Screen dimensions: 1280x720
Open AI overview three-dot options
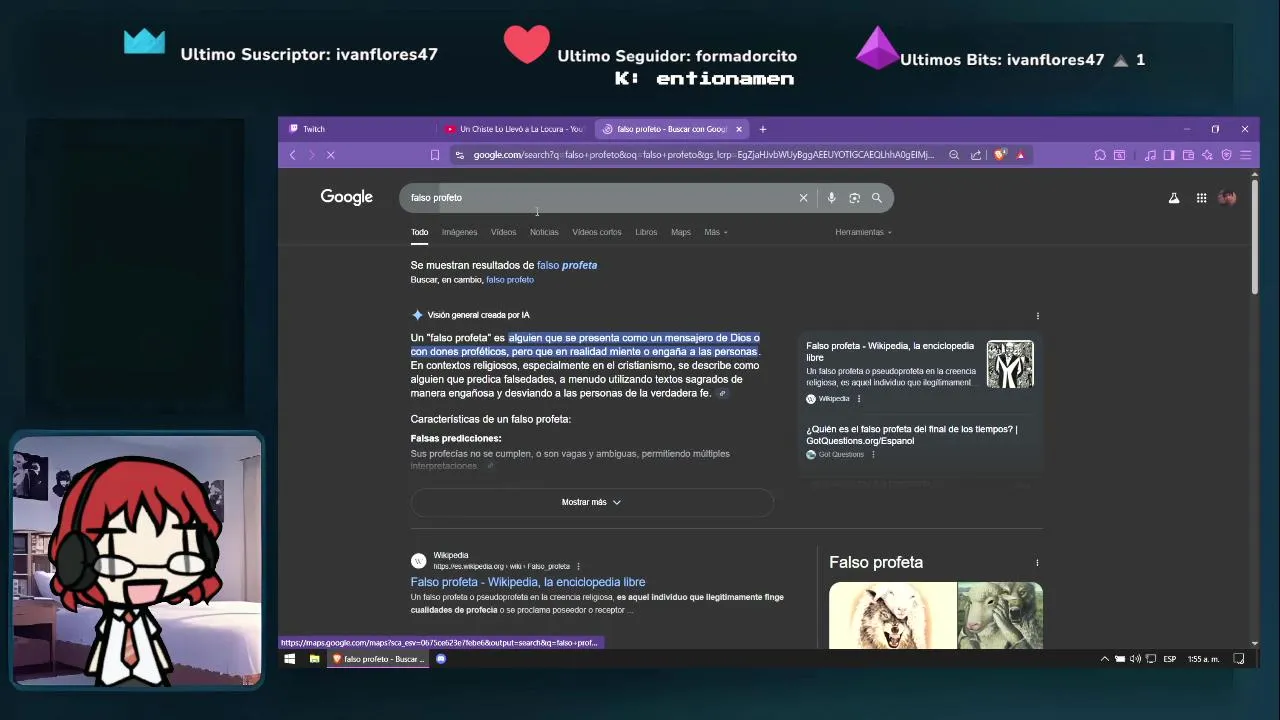click(1037, 316)
